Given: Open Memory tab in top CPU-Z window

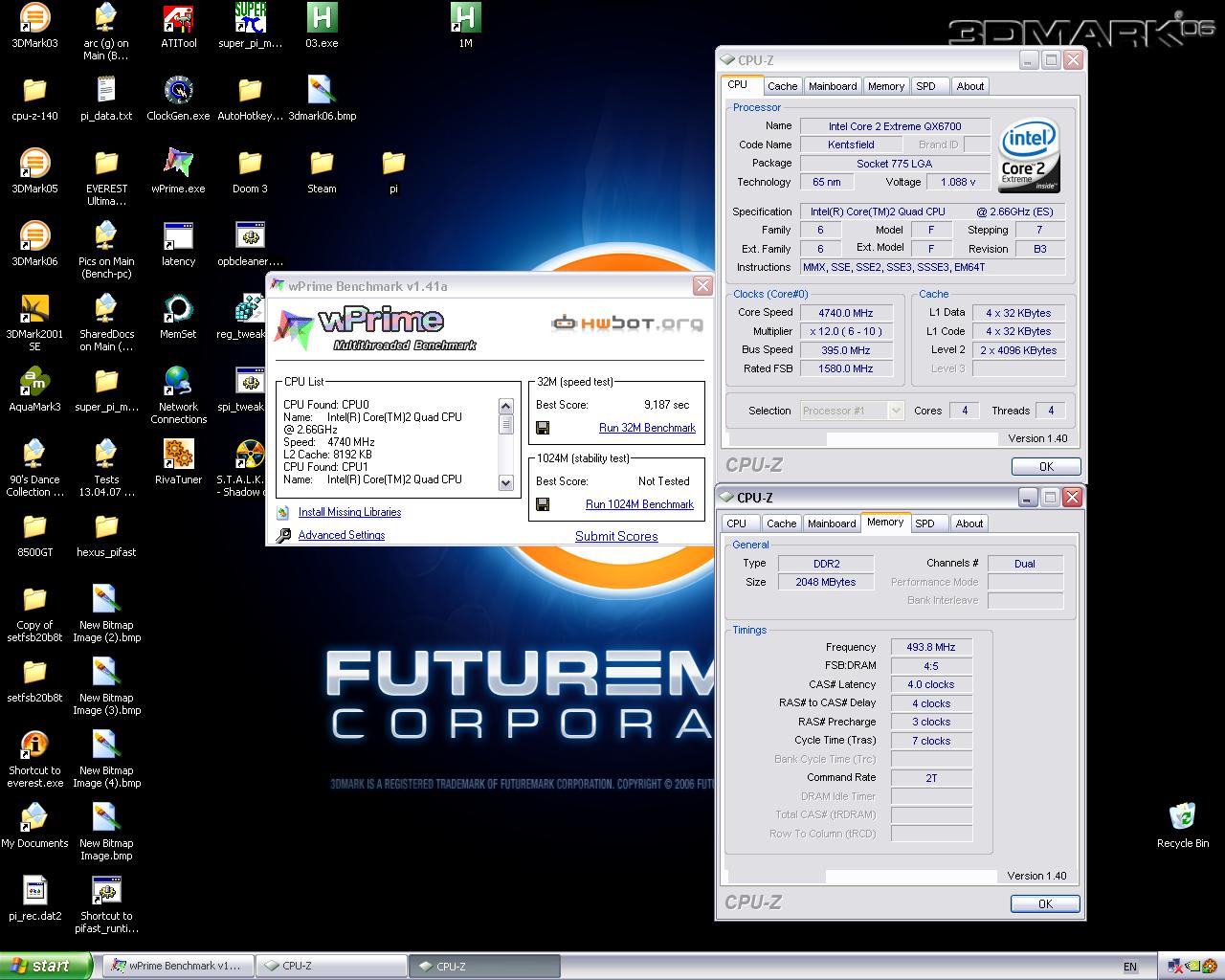Looking at the screenshot, I should pos(885,86).
